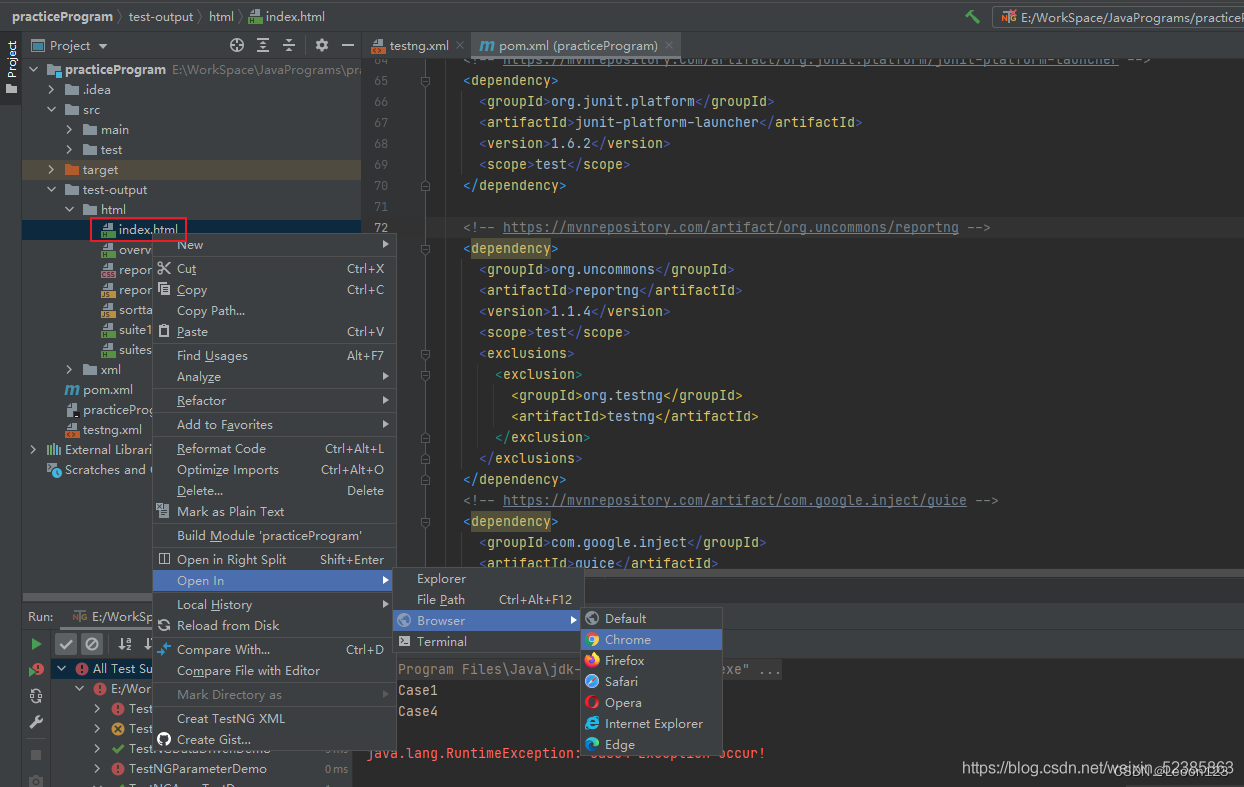Viewport: 1244px width, 787px height.
Task: Hide the Project tool window
Action: 347,45
